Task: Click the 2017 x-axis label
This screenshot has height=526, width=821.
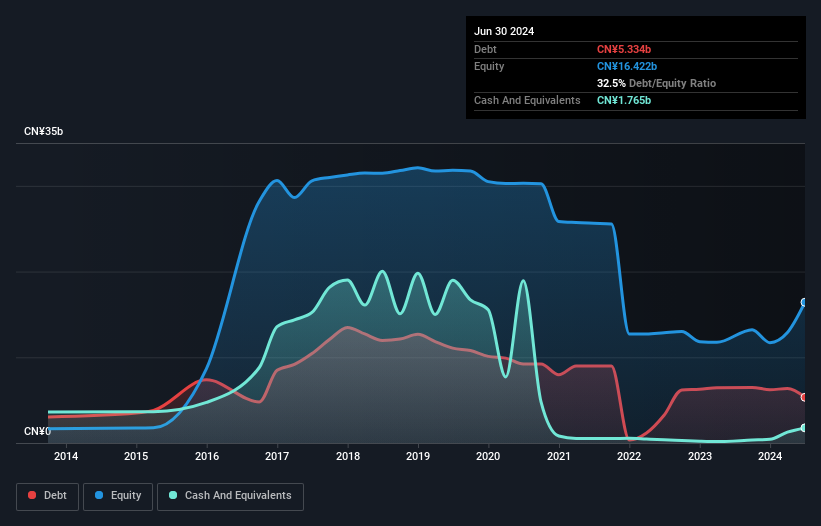Action: [x=277, y=456]
